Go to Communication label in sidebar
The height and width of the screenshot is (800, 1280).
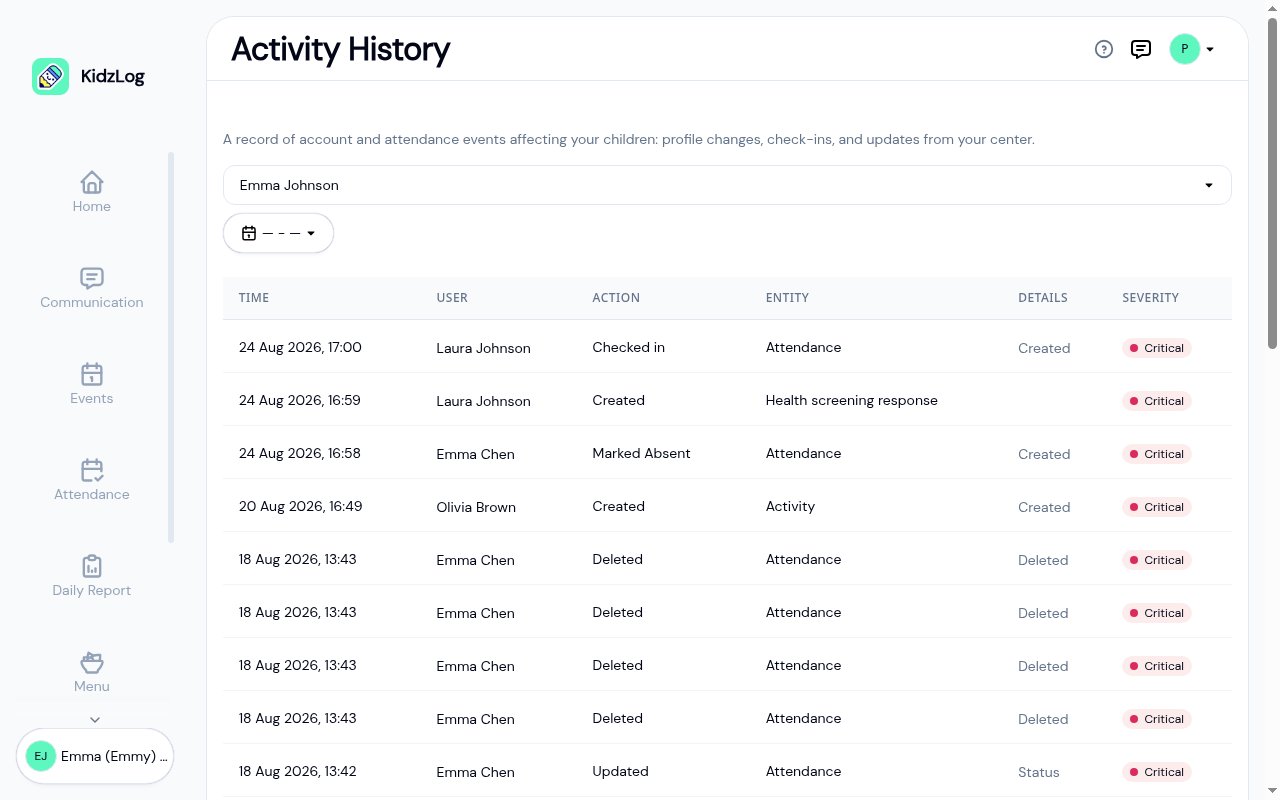[x=92, y=302]
